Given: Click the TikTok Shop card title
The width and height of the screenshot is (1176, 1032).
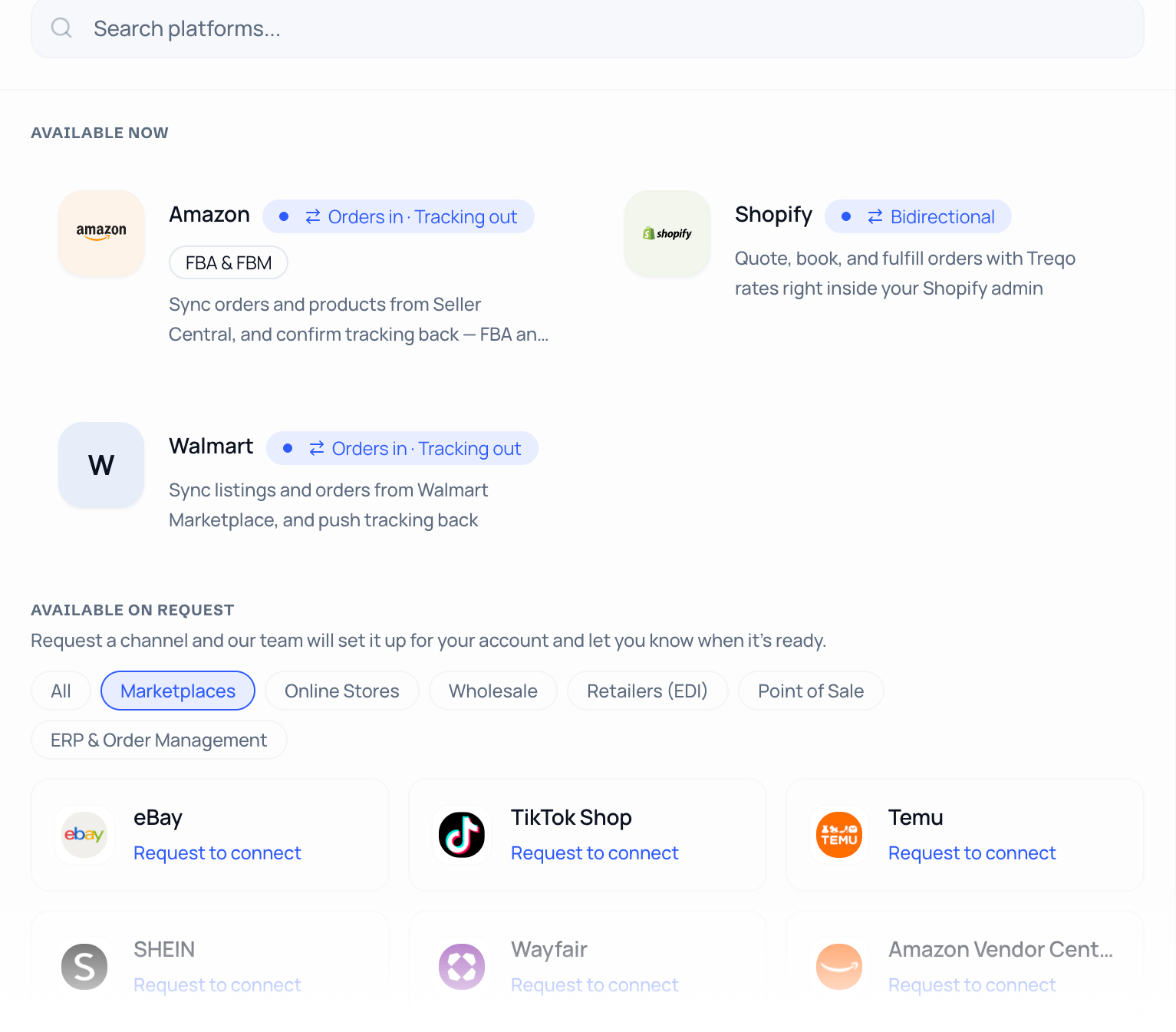Looking at the screenshot, I should (572, 818).
